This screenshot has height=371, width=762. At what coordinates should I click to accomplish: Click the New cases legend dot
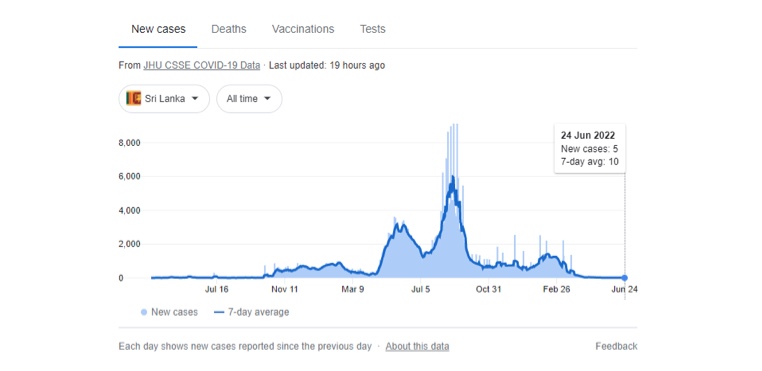(144, 312)
